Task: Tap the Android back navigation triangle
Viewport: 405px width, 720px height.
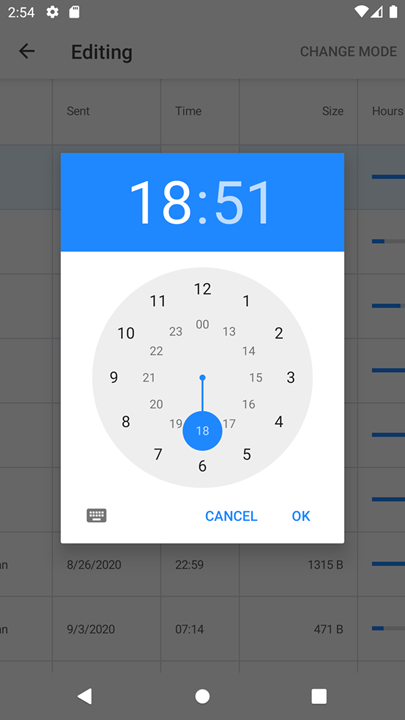Action: pos(84,696)
